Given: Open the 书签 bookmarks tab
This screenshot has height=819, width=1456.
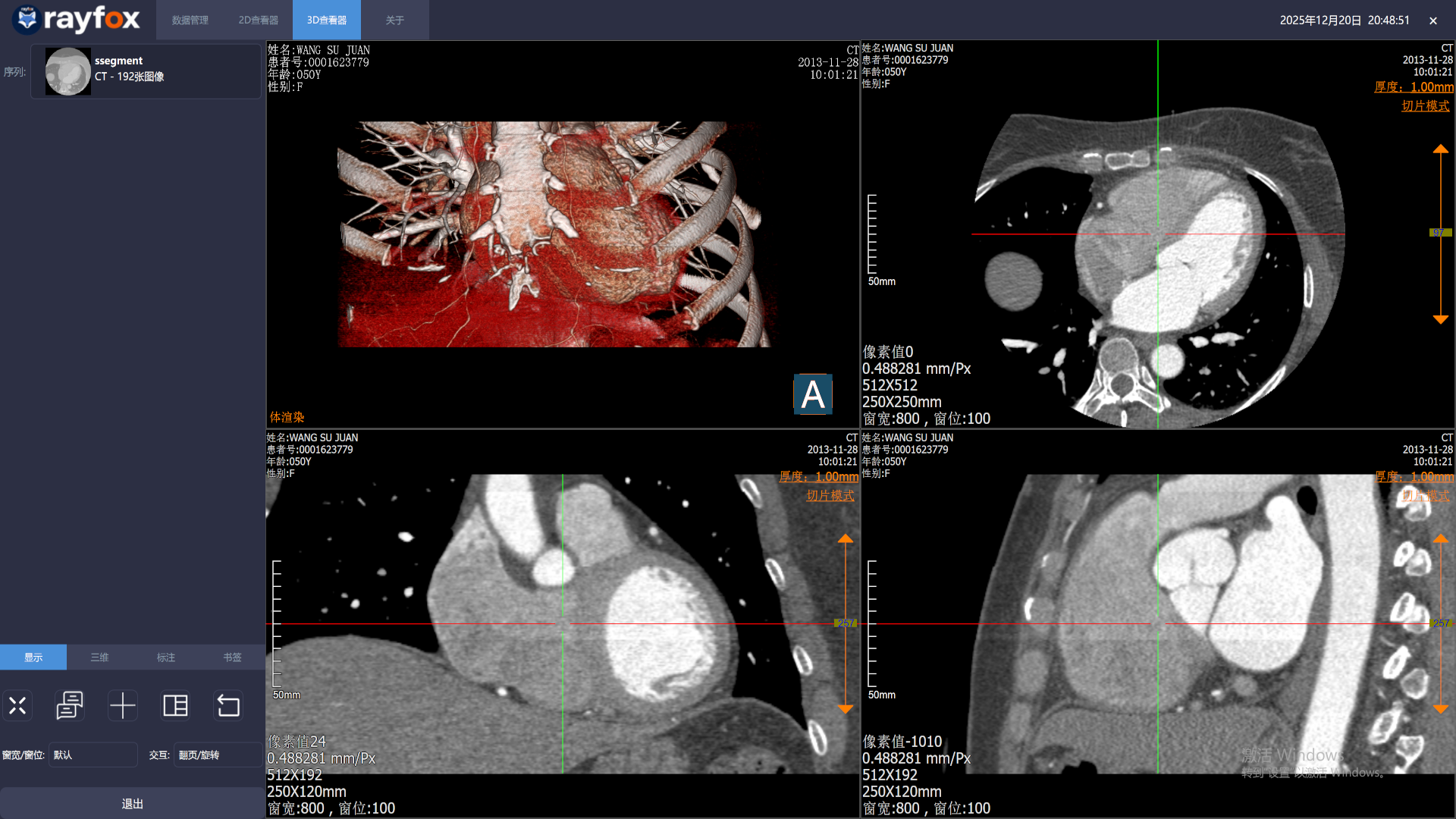Looking at the screenshot, I should point(232,657).
